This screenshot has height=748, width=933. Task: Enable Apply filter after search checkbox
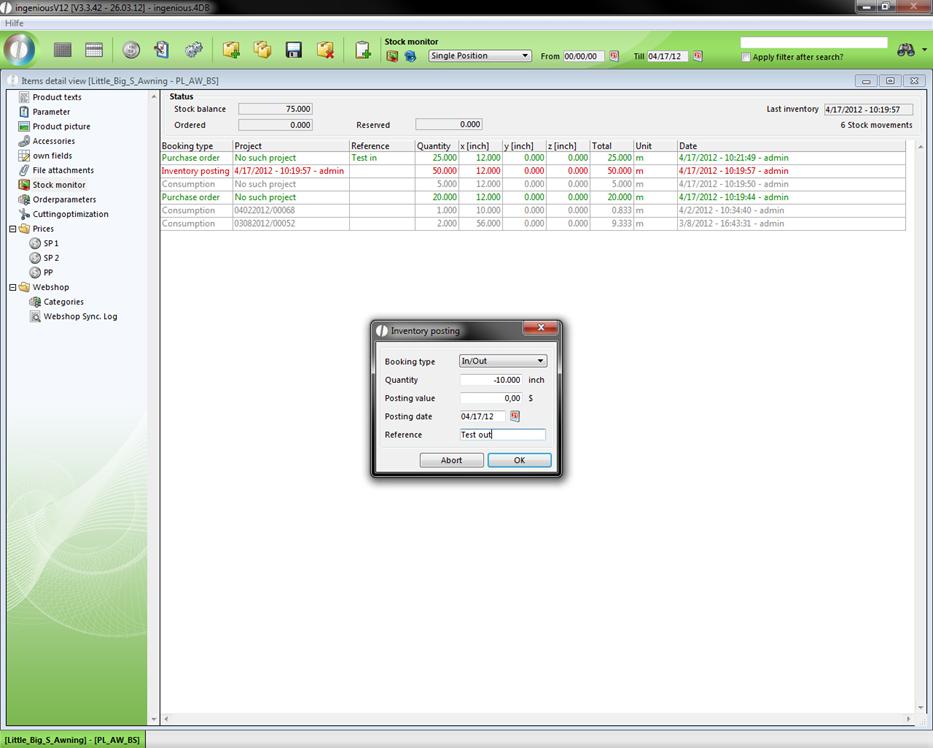[746, 57]
